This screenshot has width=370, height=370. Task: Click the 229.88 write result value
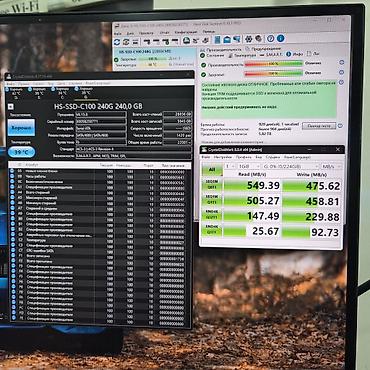click(x=323, y=217)
